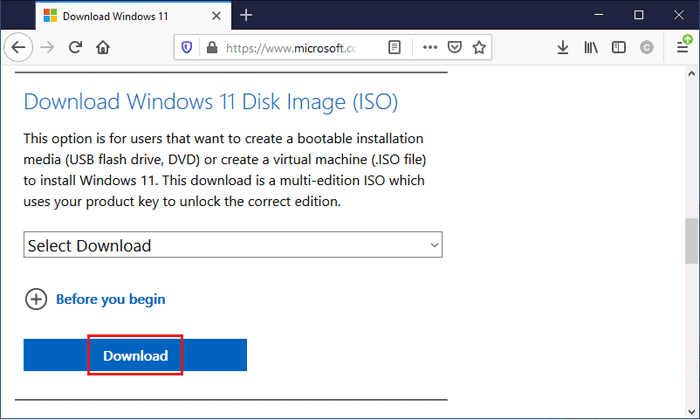Minimize the Firefox window
The image size is (700, 420).
click(599, 15)
